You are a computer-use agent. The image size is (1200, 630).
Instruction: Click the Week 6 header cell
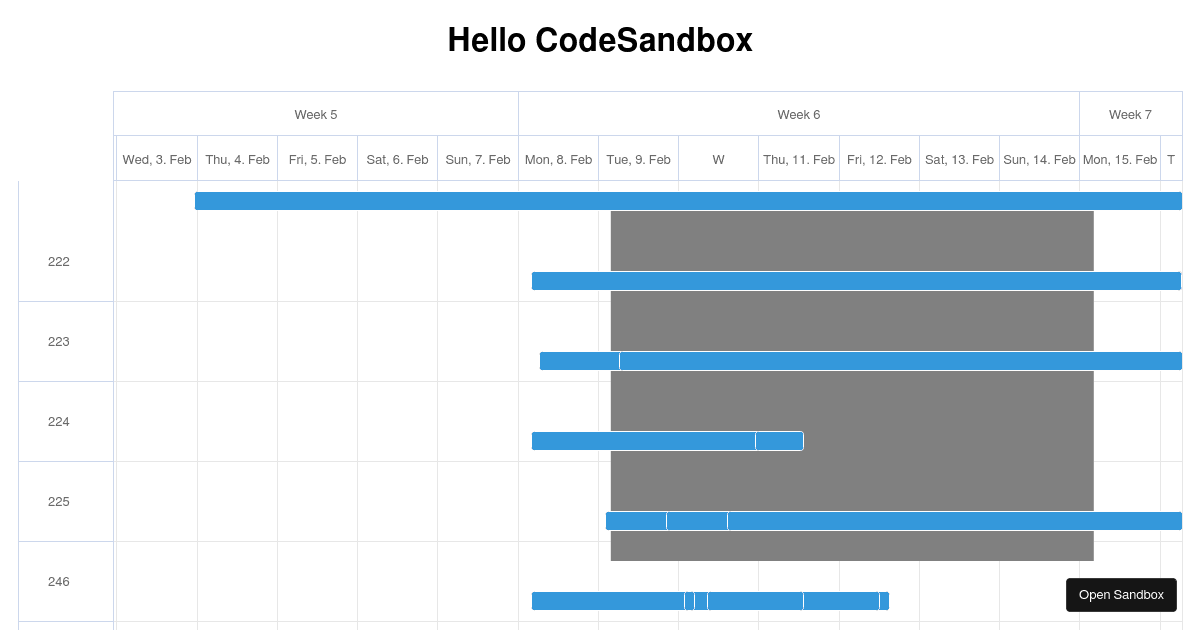(x=799, y=114)
